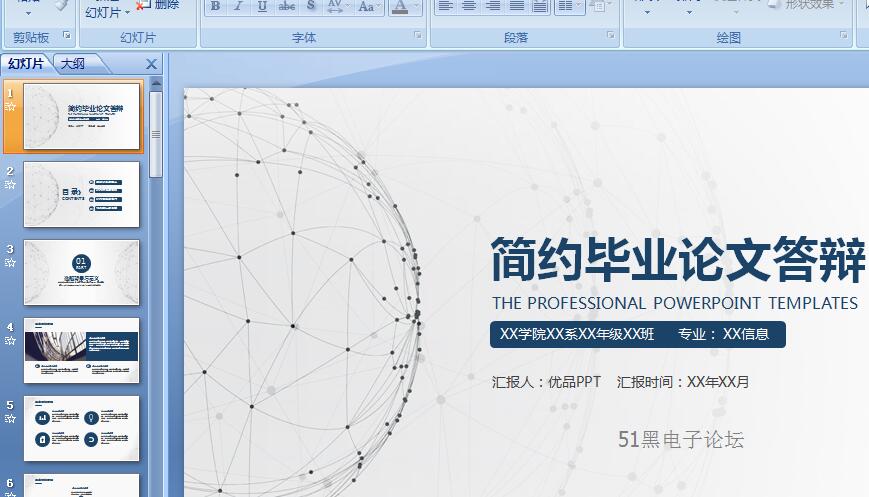The image size is (869, 497).
Task: Select slide 3 thumbnail with 01 circle
Action: tap(81, 273)
